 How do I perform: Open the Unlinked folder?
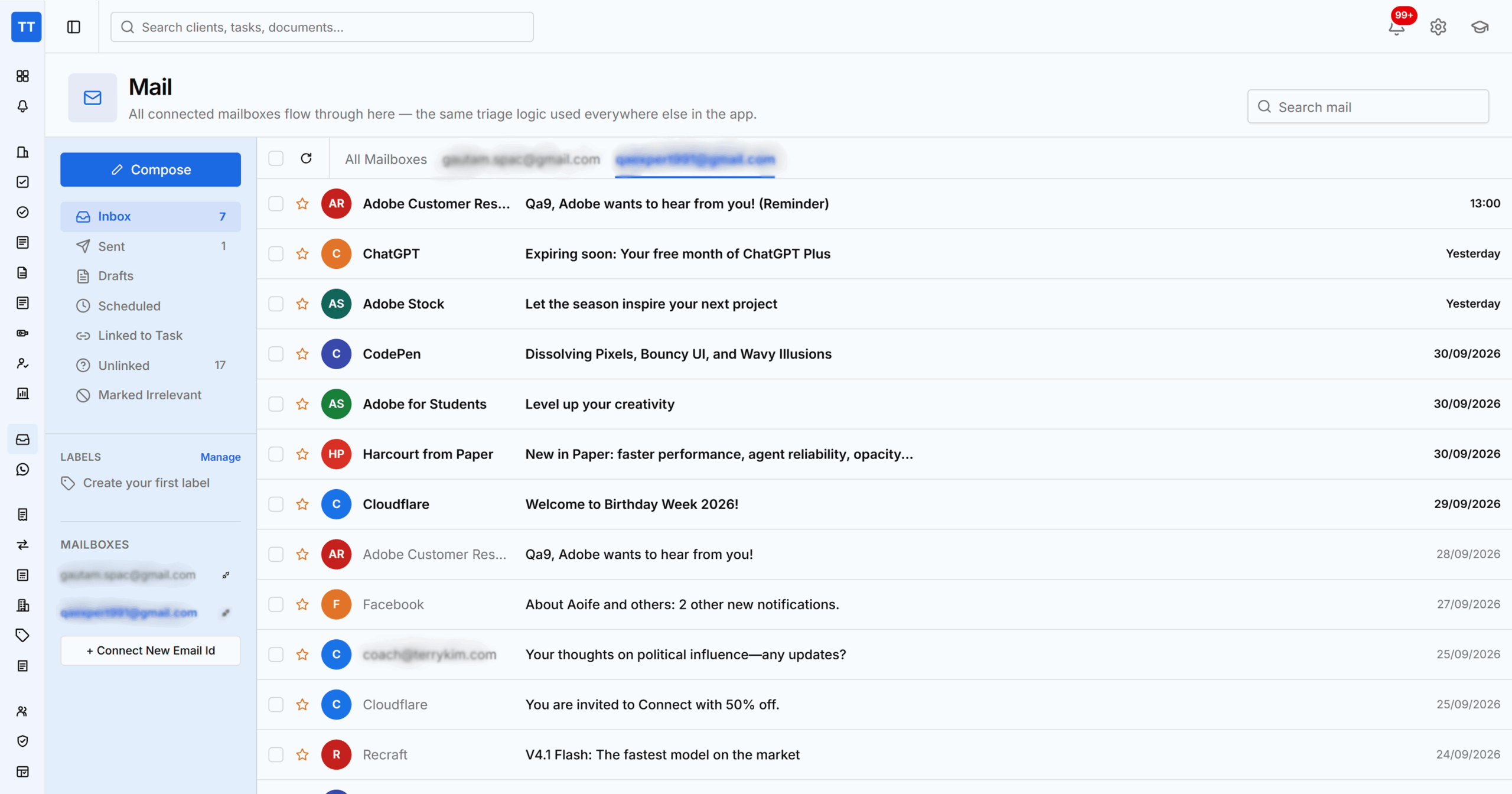click(151, 366)
